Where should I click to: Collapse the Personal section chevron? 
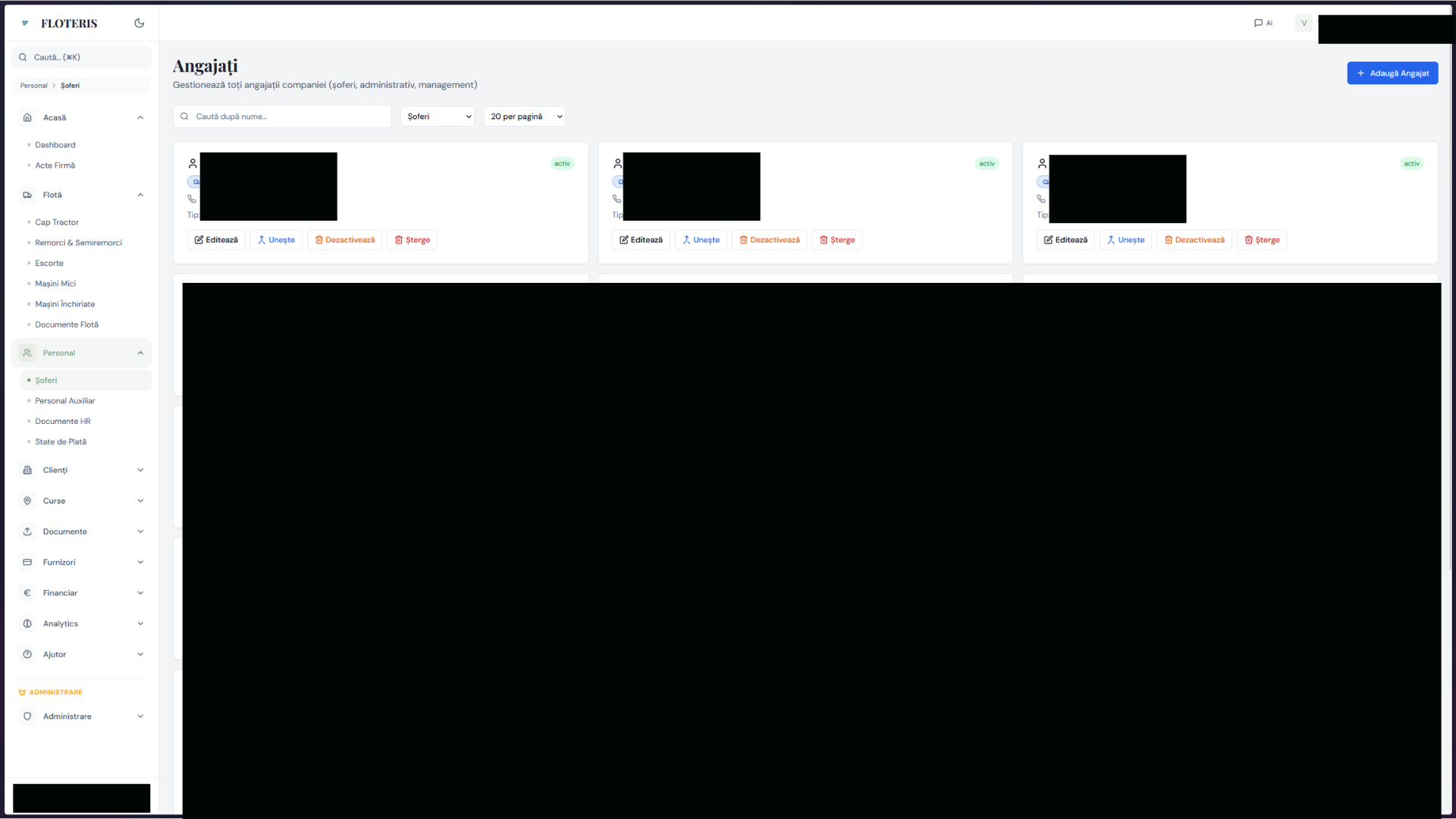pos(140,353)
